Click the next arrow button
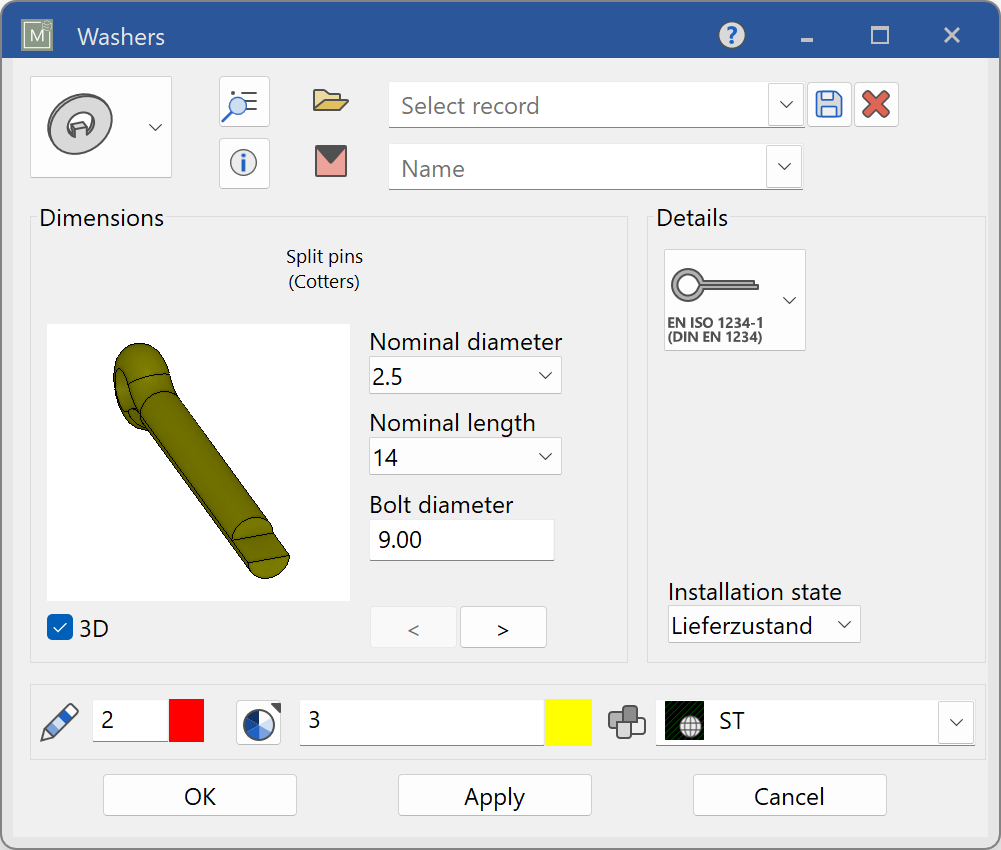Viewport: 1001px width, 850px height. coord(503,627)
